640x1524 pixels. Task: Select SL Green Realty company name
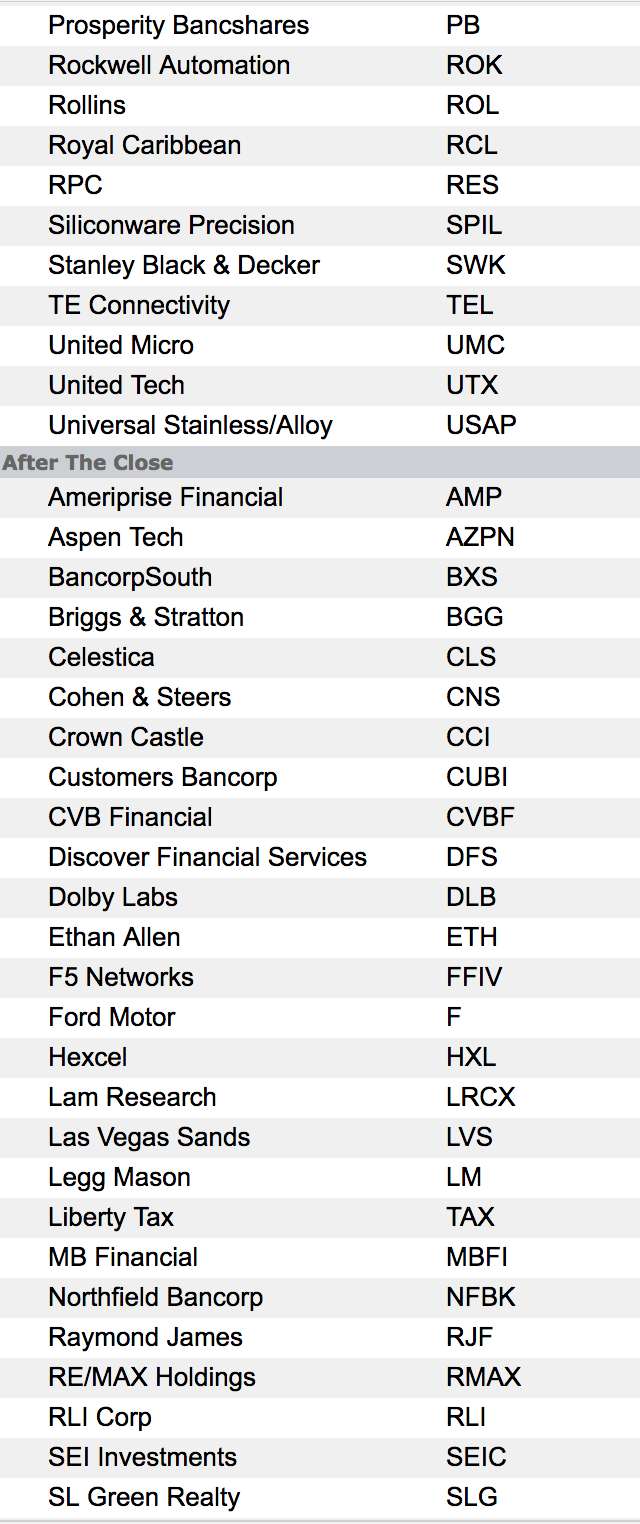[x=144, y=1497]
